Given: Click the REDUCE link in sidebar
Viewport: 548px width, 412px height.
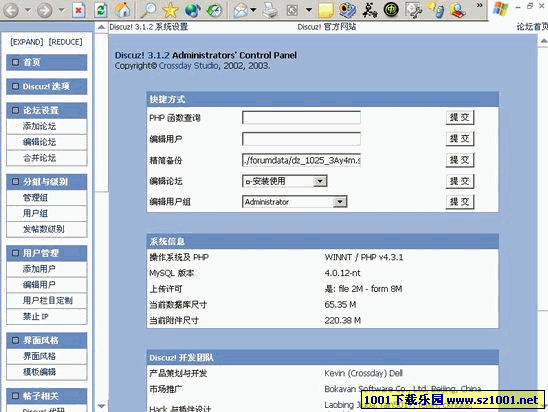Looking at the screenshot, I should pyautogui.click(x=65, y=42).
